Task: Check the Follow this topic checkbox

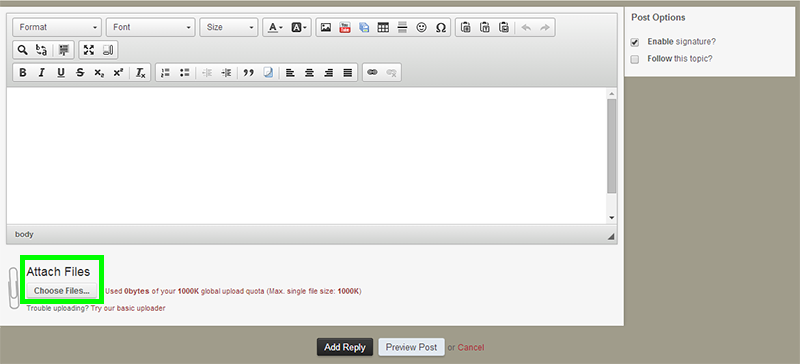Action: click(x=635, y=59)
